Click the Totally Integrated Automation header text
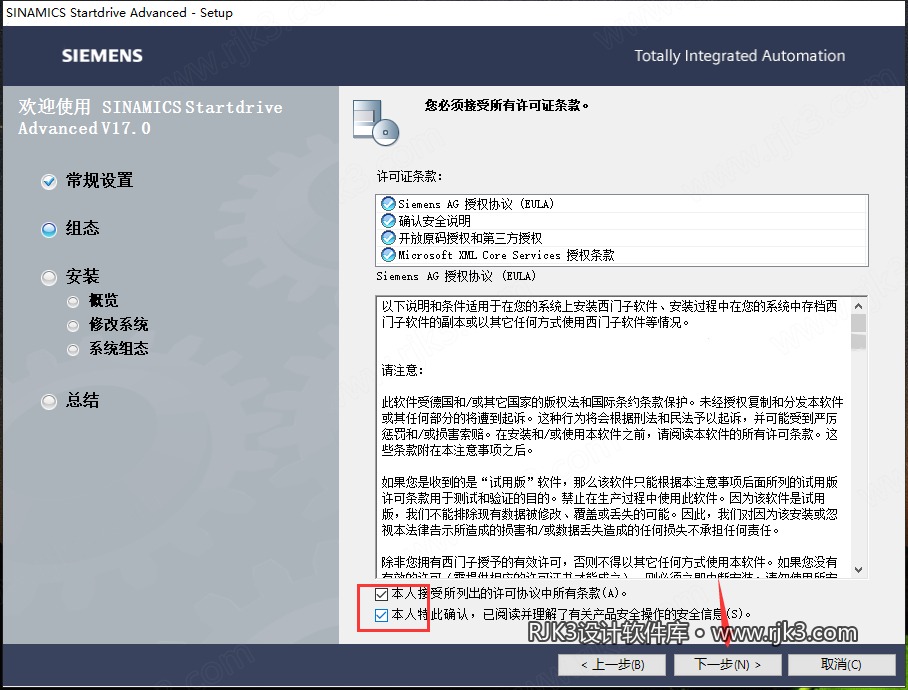Image resolution: width=908 pixels, height=690 pixels. point(739,56)
